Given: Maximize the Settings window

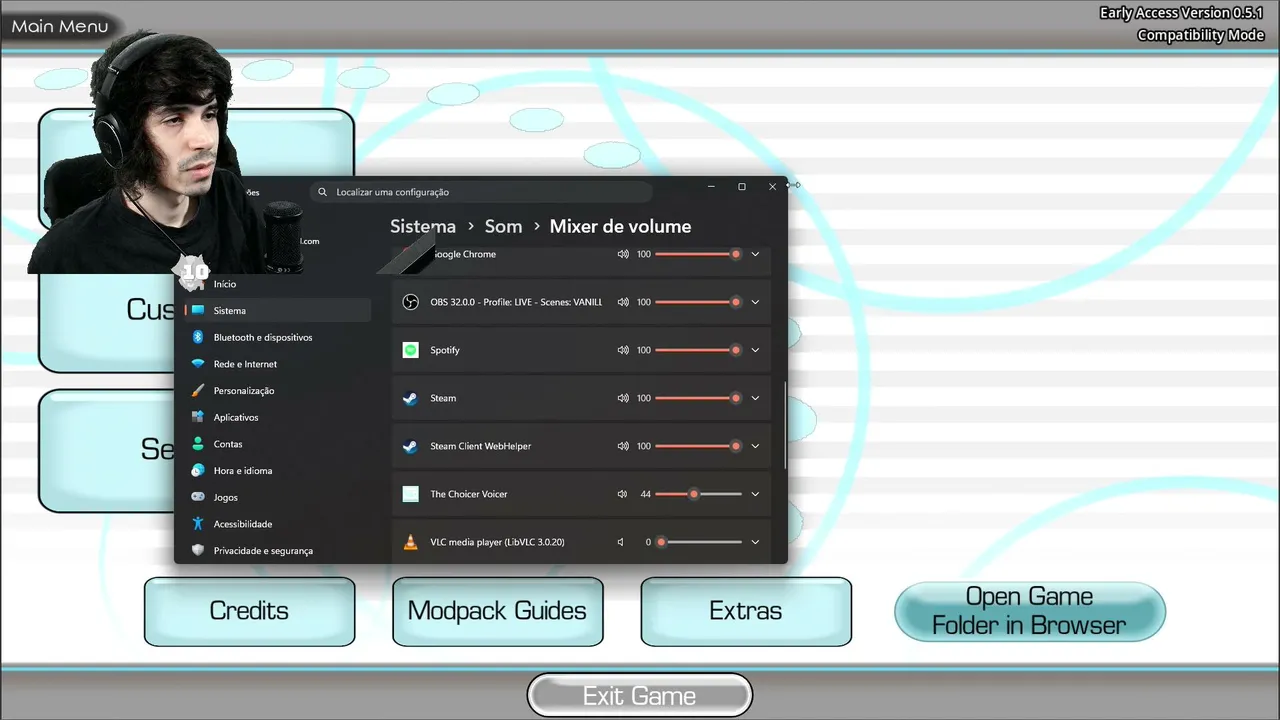Looking at the screenshot, I should [x=742, y=187].
